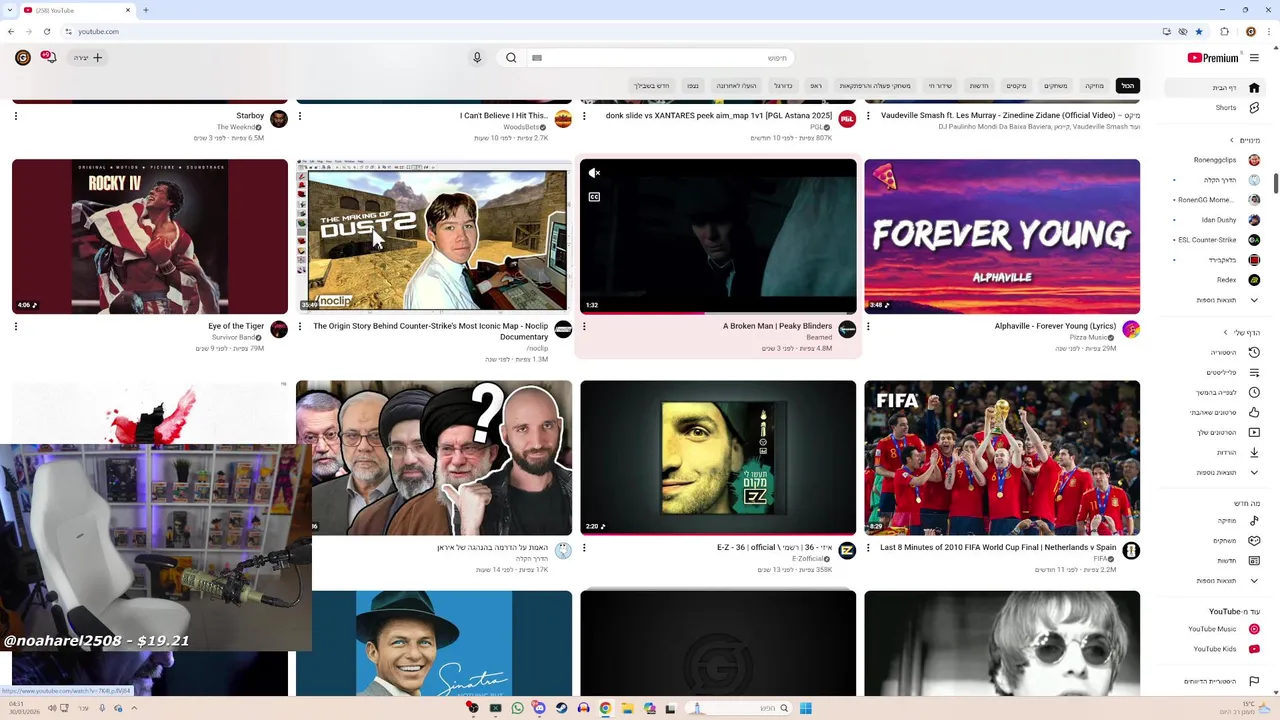The image size is (1280, 720).
Task: Open WhatsApp from the taskbar
Action: (x=517, y=708)
